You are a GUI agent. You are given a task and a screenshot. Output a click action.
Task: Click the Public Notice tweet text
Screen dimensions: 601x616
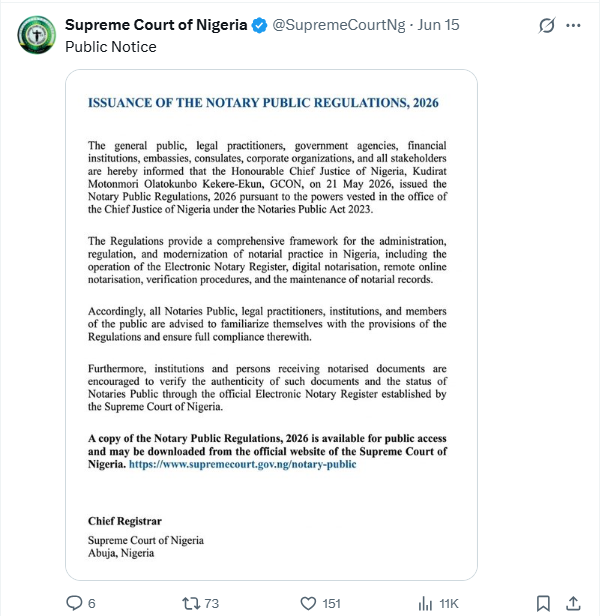coord(111,47)
